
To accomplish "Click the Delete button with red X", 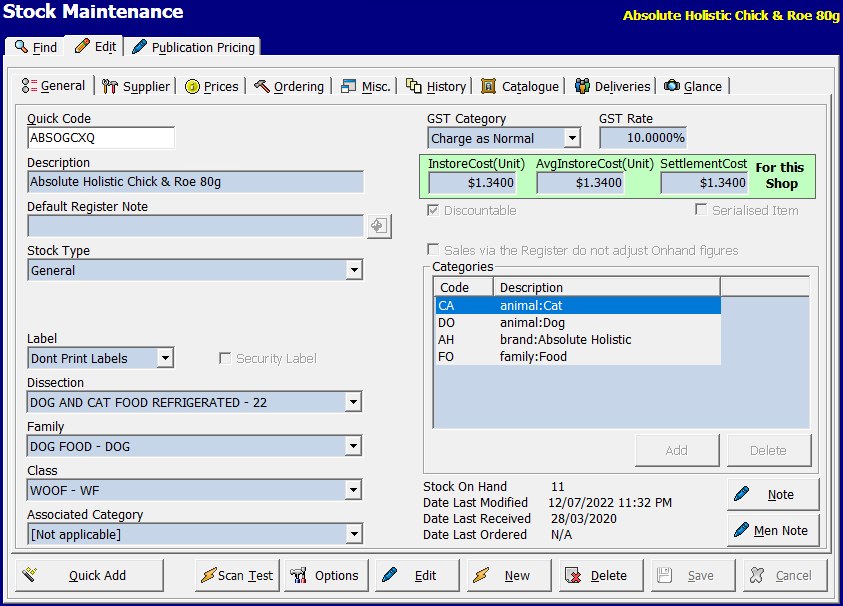I will click(598, 575).
